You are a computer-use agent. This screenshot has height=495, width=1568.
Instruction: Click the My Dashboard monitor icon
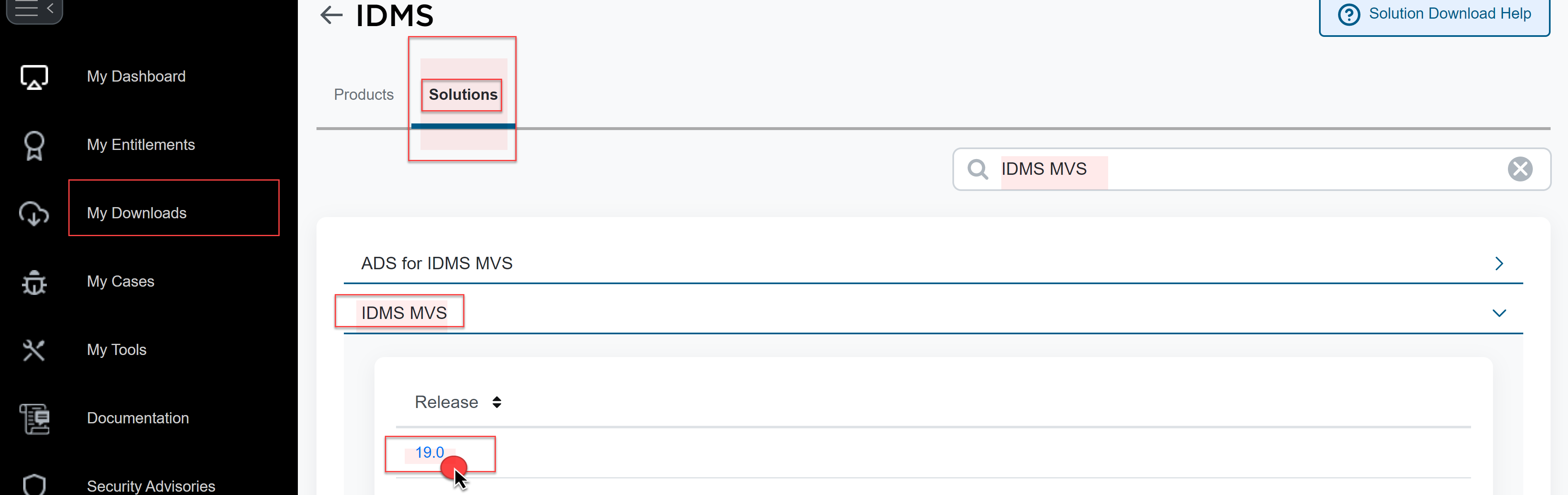[34, 77]
